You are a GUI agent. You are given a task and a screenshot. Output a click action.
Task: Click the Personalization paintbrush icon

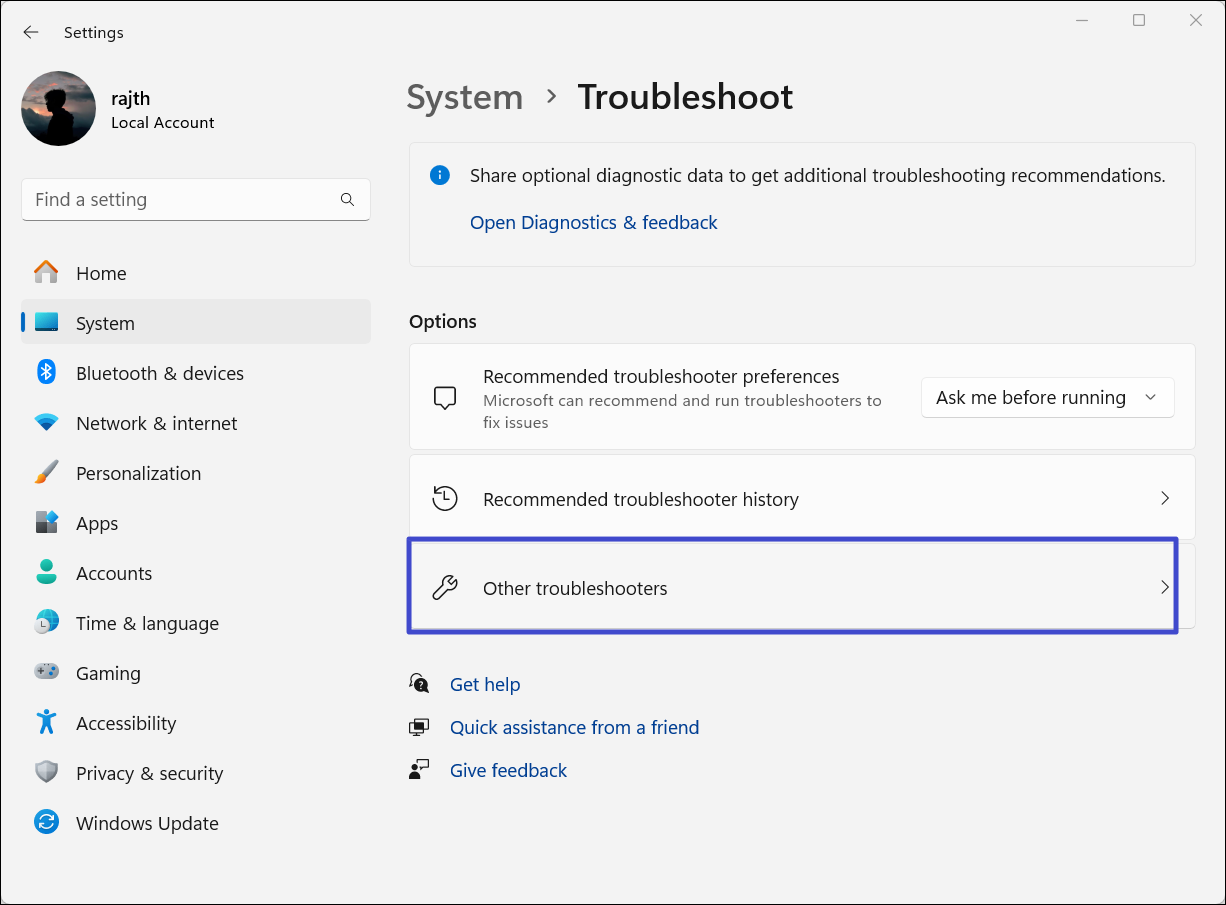[46, 473]
